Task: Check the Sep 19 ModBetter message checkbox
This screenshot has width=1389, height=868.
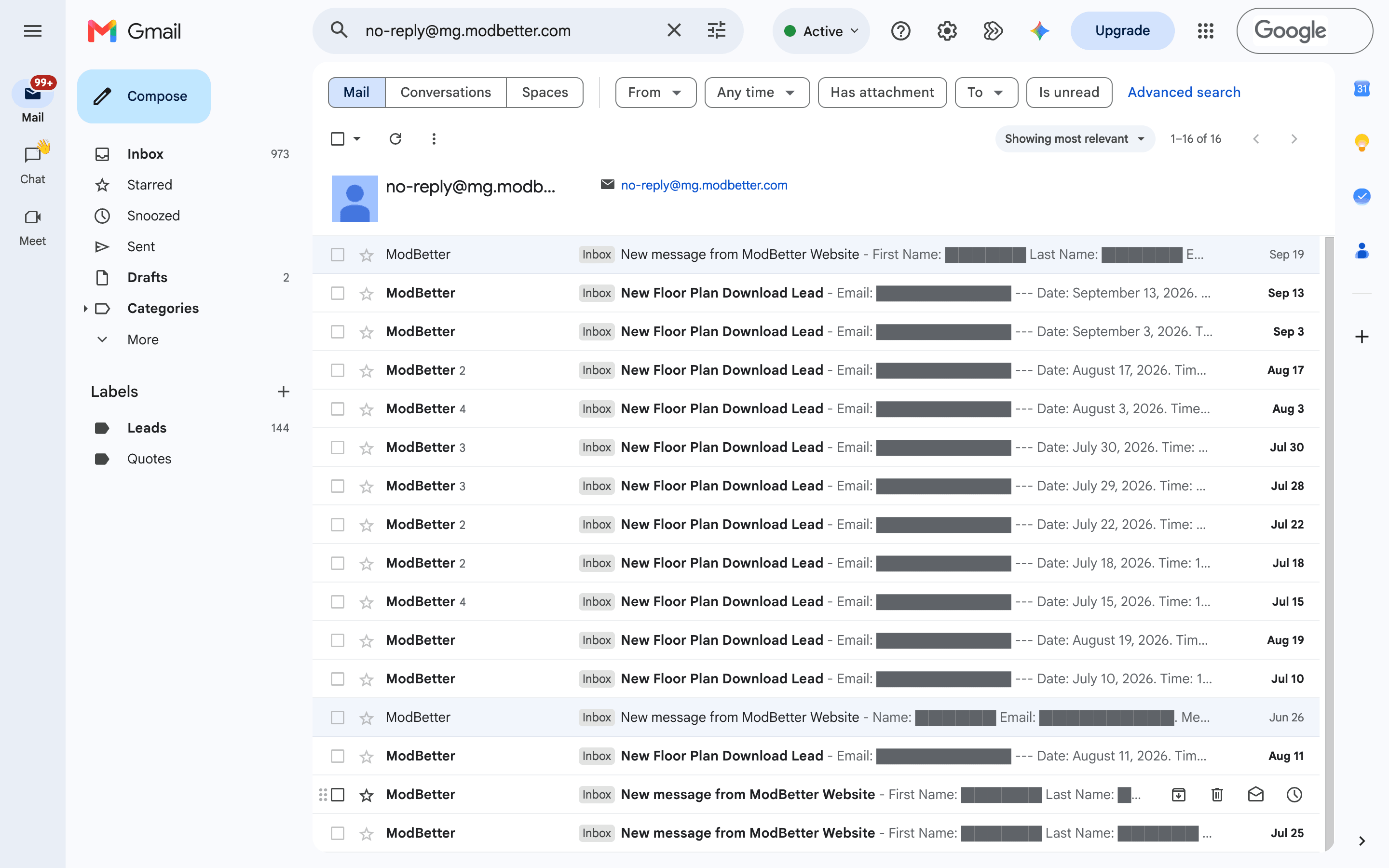Action: pos(338,254)
